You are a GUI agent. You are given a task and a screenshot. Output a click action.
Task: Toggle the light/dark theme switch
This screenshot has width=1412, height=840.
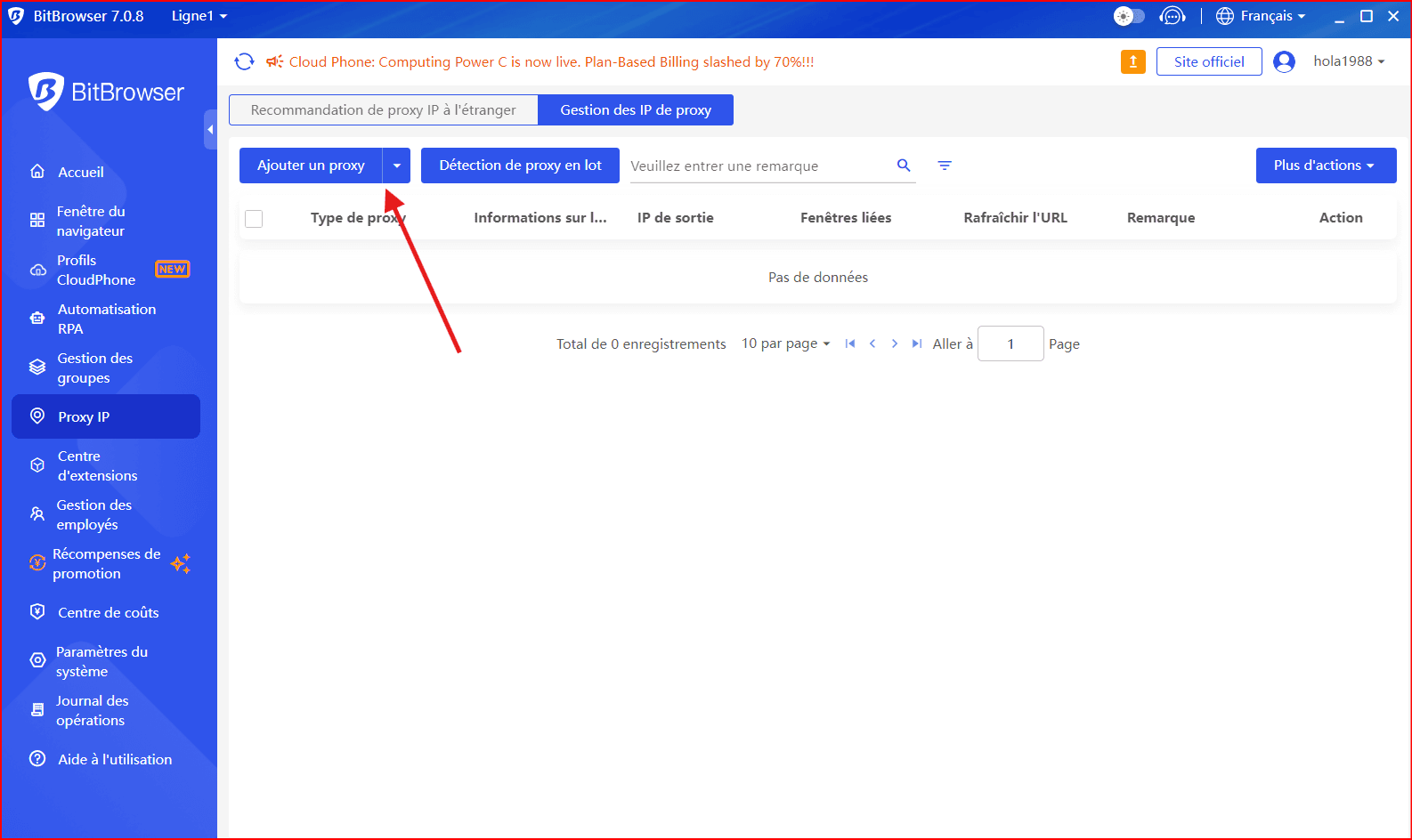coord(1129,16)
